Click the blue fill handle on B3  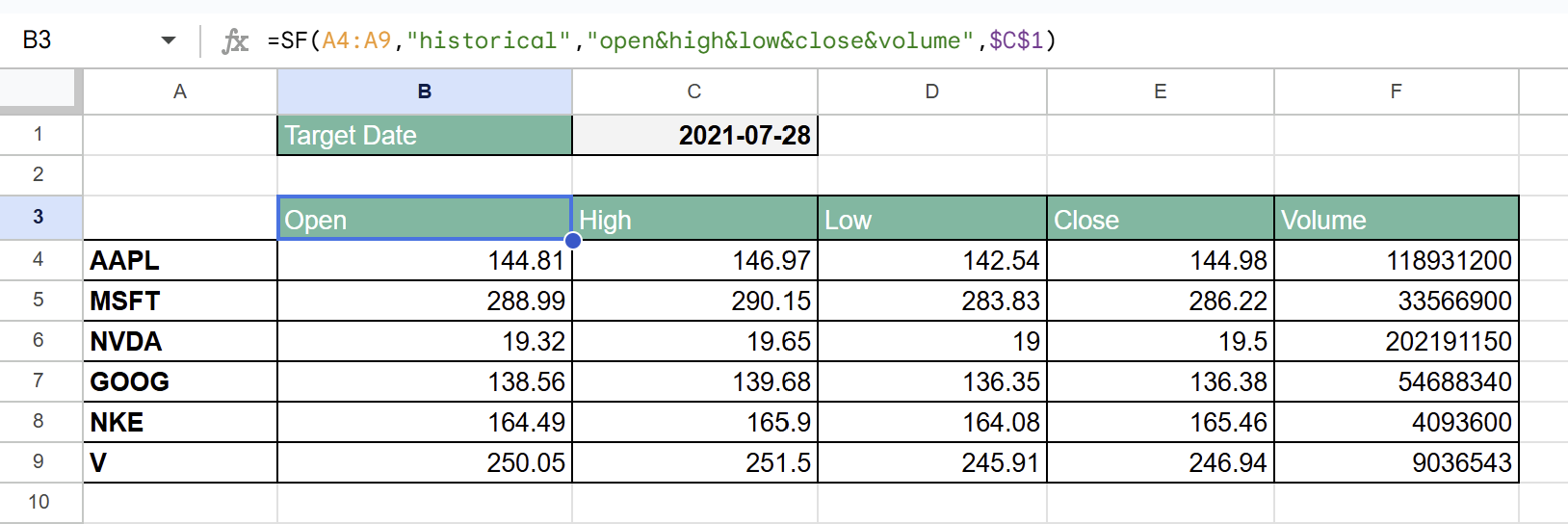(572, 240)
